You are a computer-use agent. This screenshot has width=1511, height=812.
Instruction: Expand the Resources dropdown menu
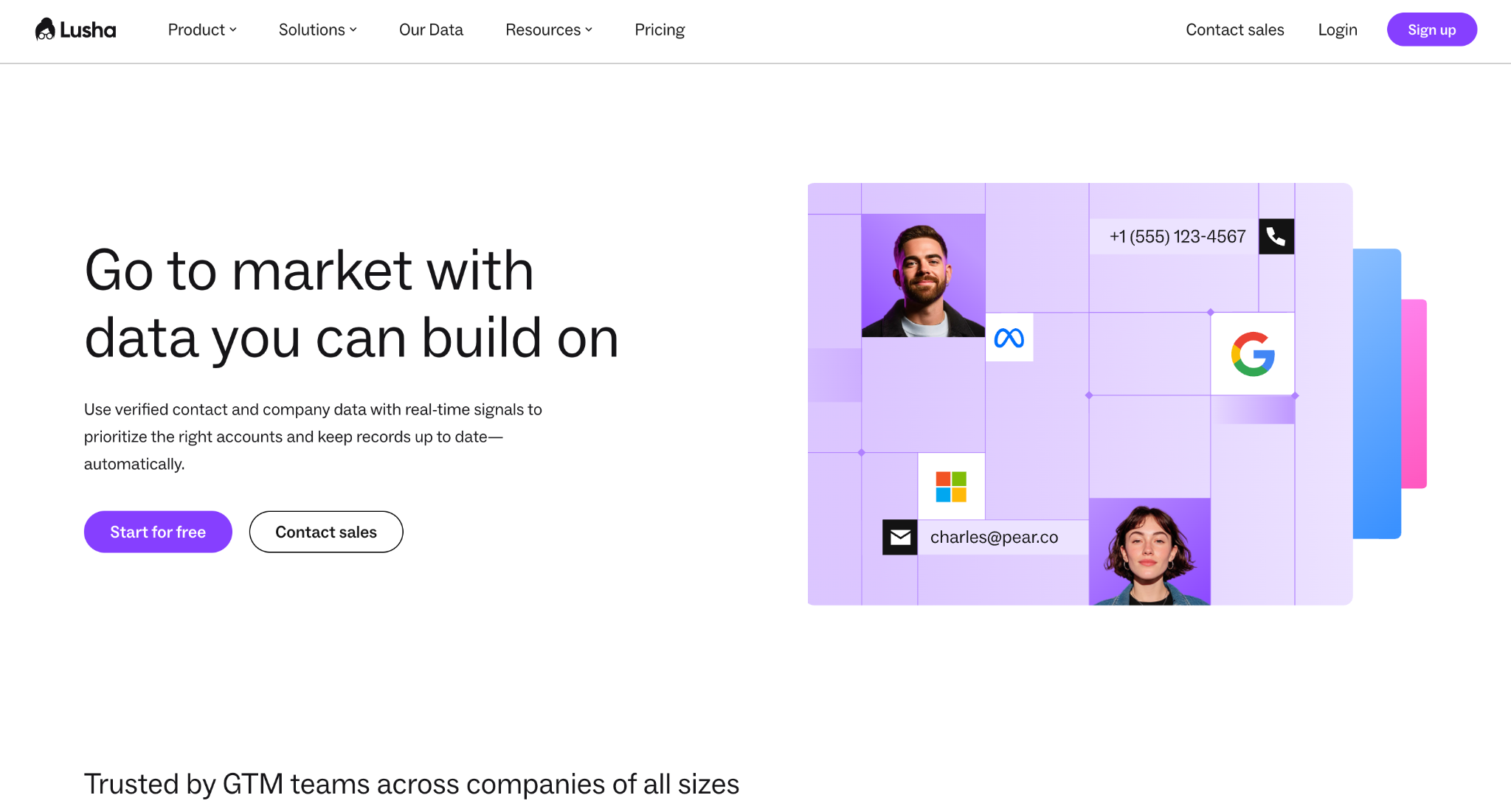point(549,30)
